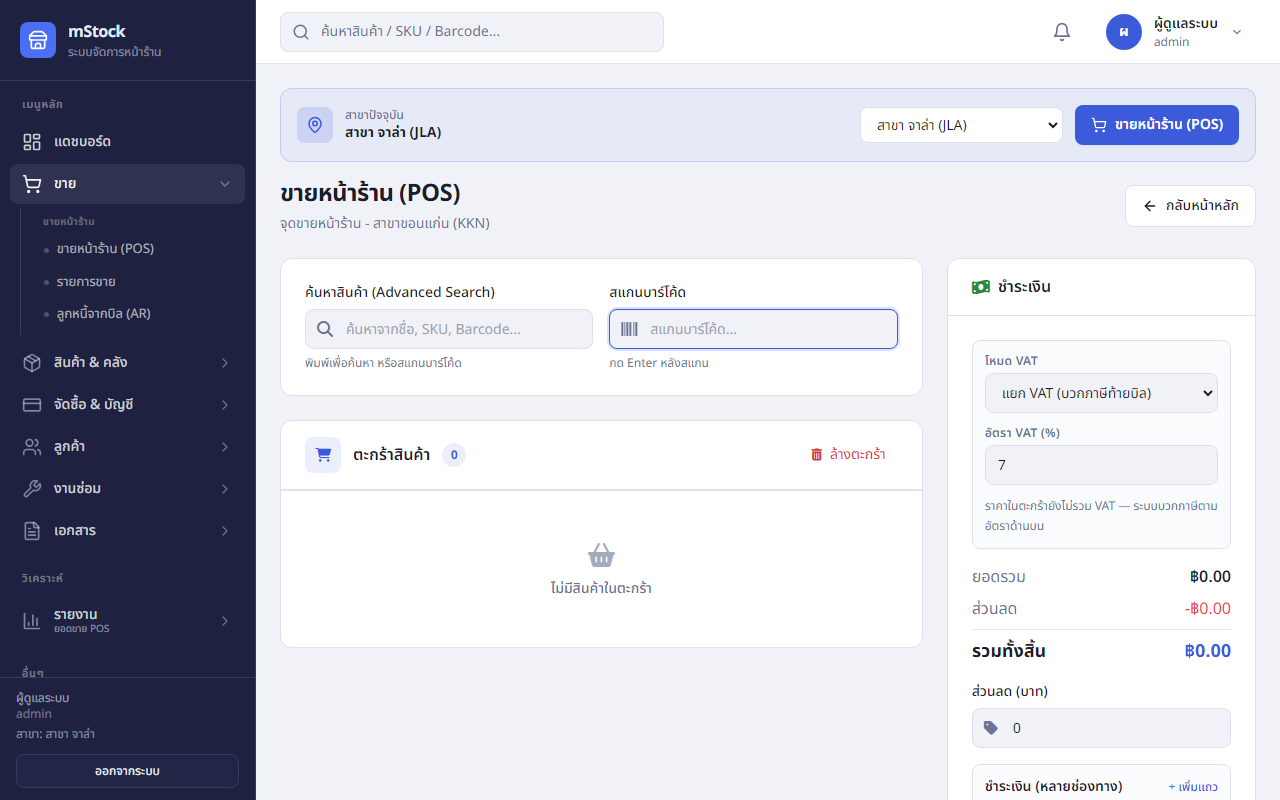
Task: Expand the งานซ่อม chevron
Action: [225, 489]
